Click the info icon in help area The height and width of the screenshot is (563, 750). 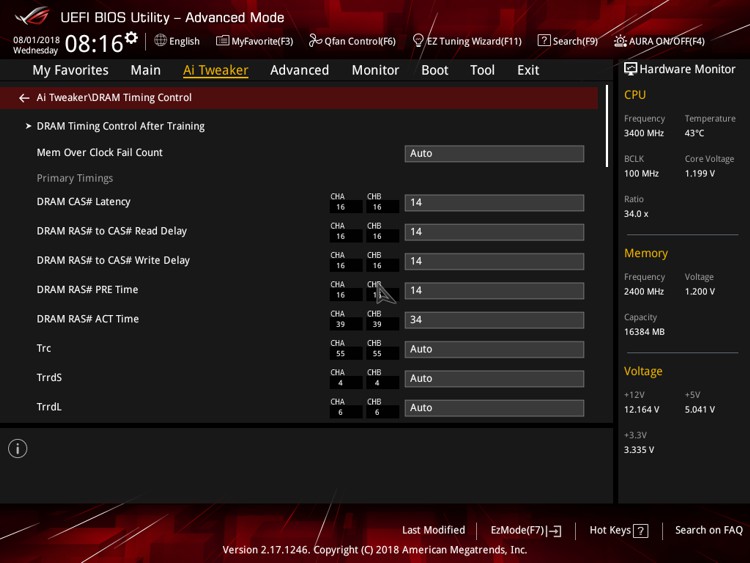point(18,449)
